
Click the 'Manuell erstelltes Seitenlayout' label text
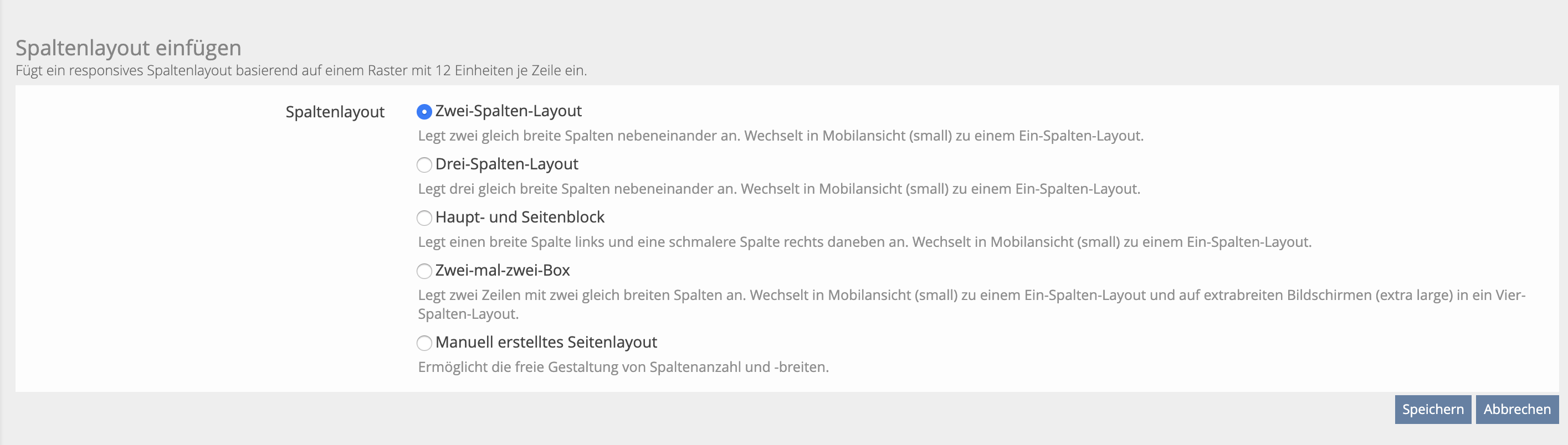coord(546,342)
